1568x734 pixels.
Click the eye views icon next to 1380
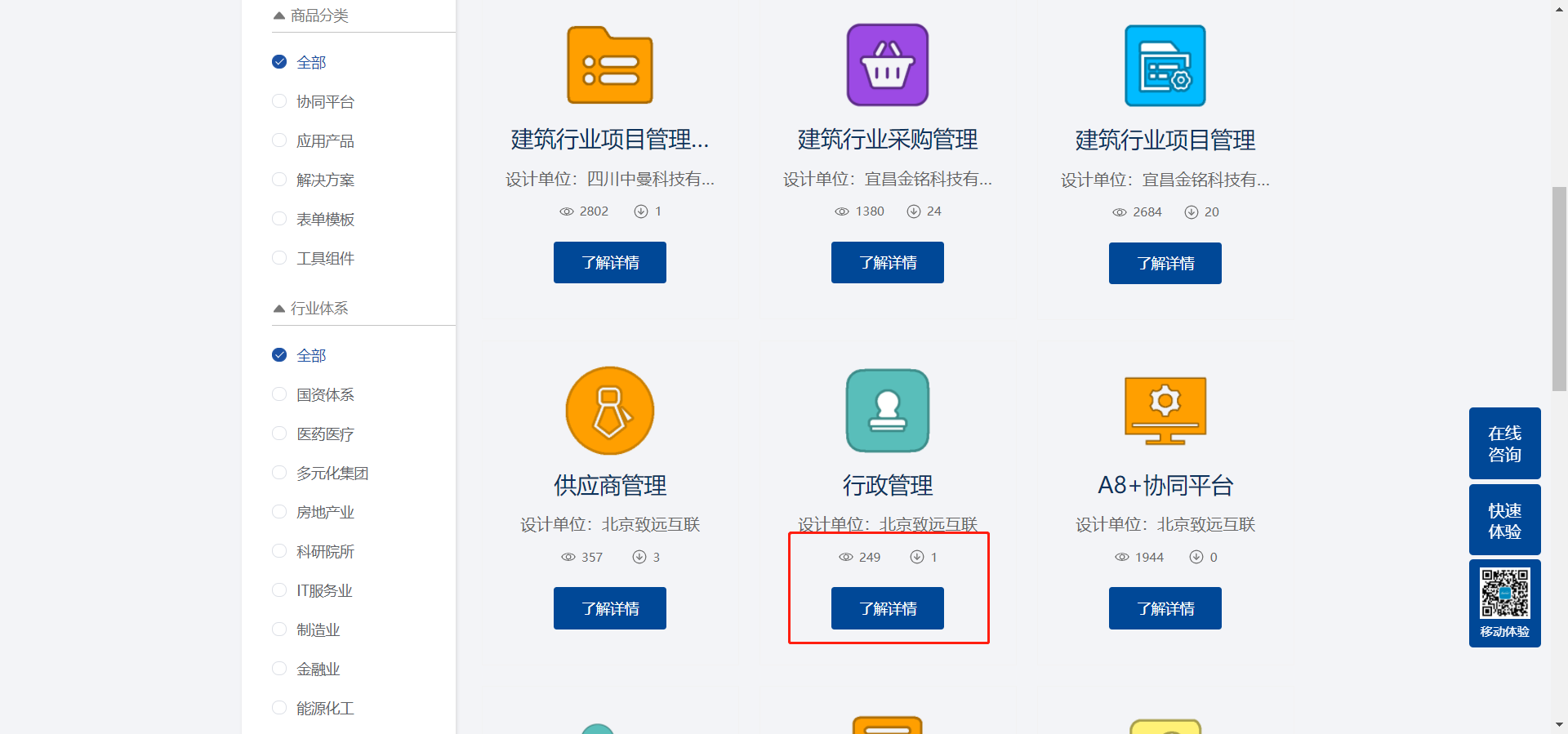coord(842,211)
